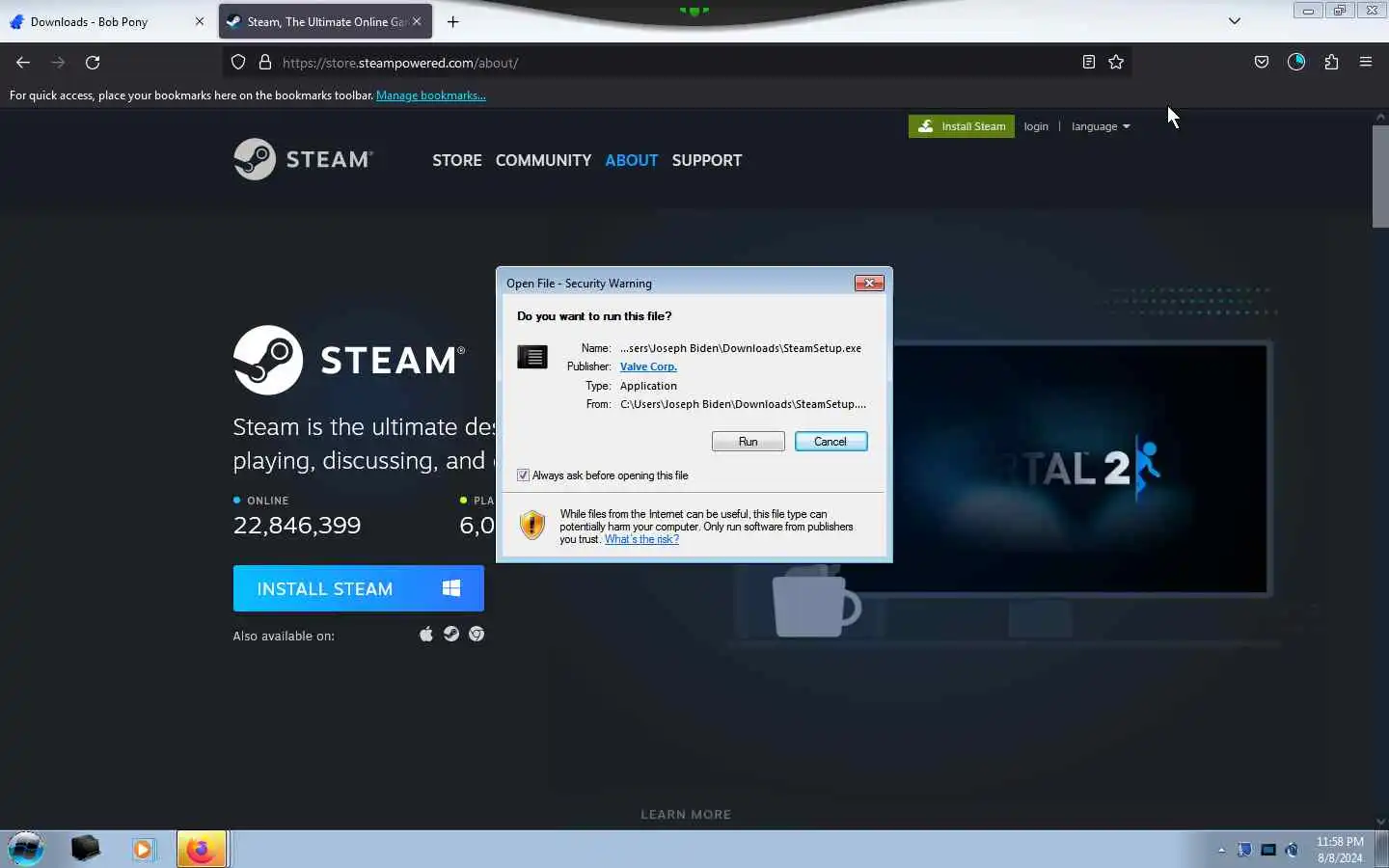Show hidden system tray icons arrow

[1221, 850]
